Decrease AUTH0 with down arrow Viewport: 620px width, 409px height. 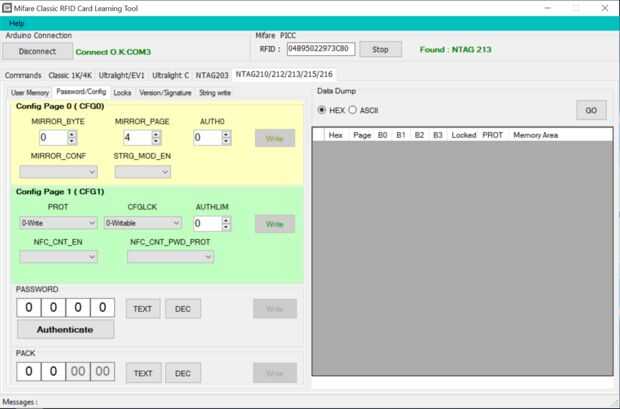(x=226, y=141)
